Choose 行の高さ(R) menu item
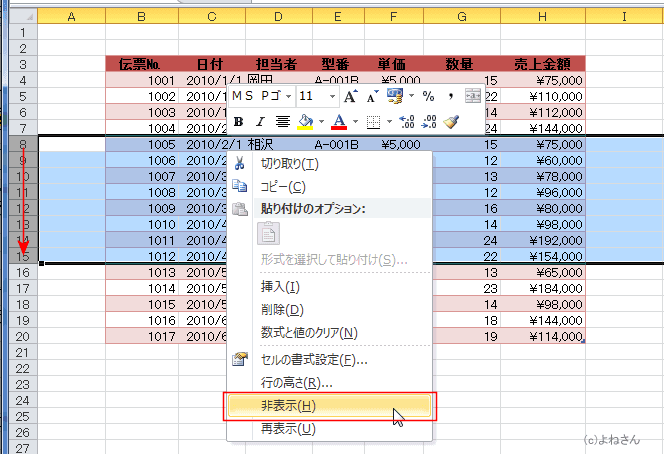The height and width of the screenshot is (454, 664). click(x=329, y=383)
